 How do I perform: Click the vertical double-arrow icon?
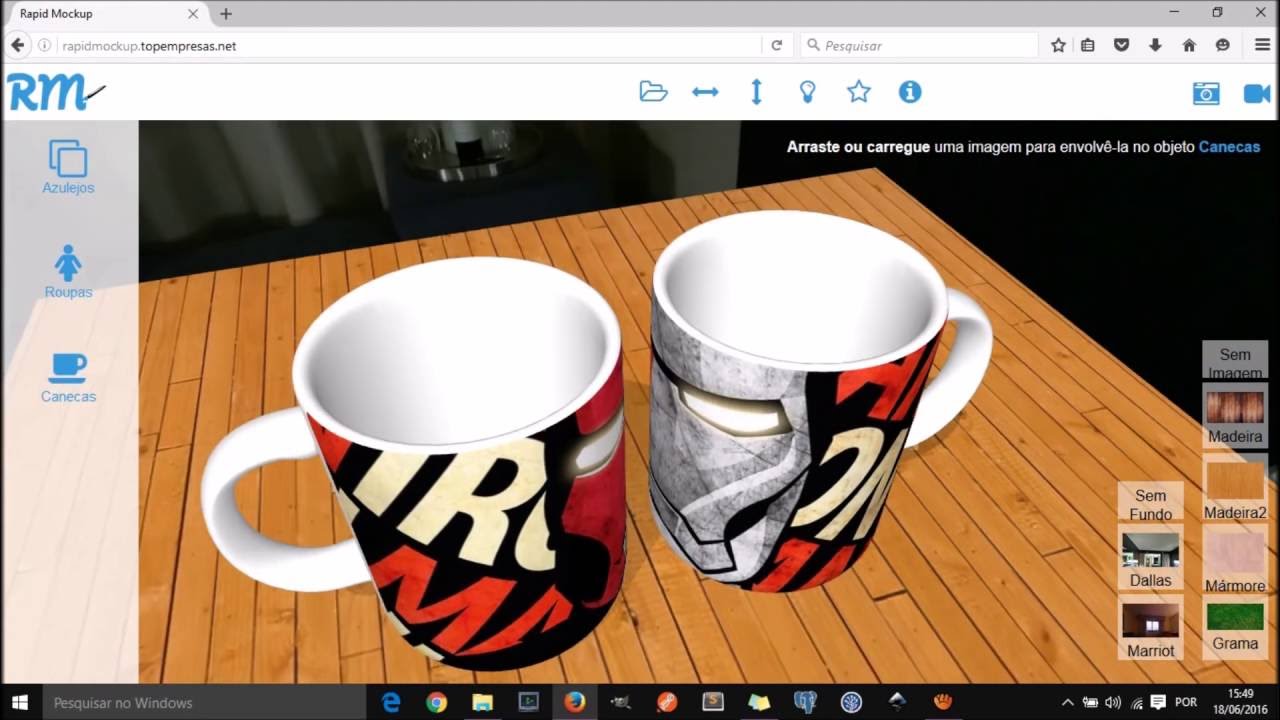point(756,92)
